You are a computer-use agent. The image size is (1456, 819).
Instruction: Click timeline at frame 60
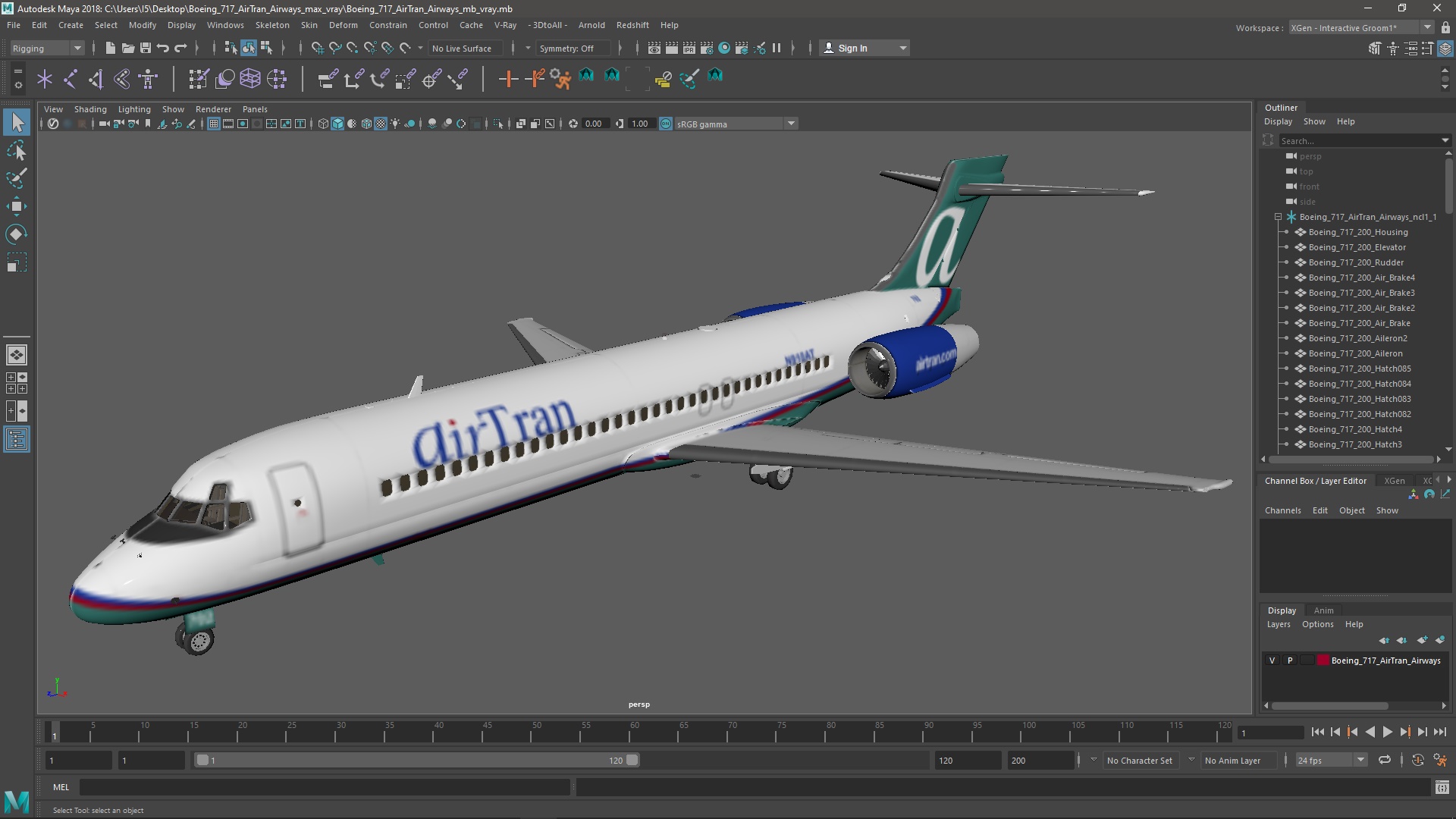635,733
